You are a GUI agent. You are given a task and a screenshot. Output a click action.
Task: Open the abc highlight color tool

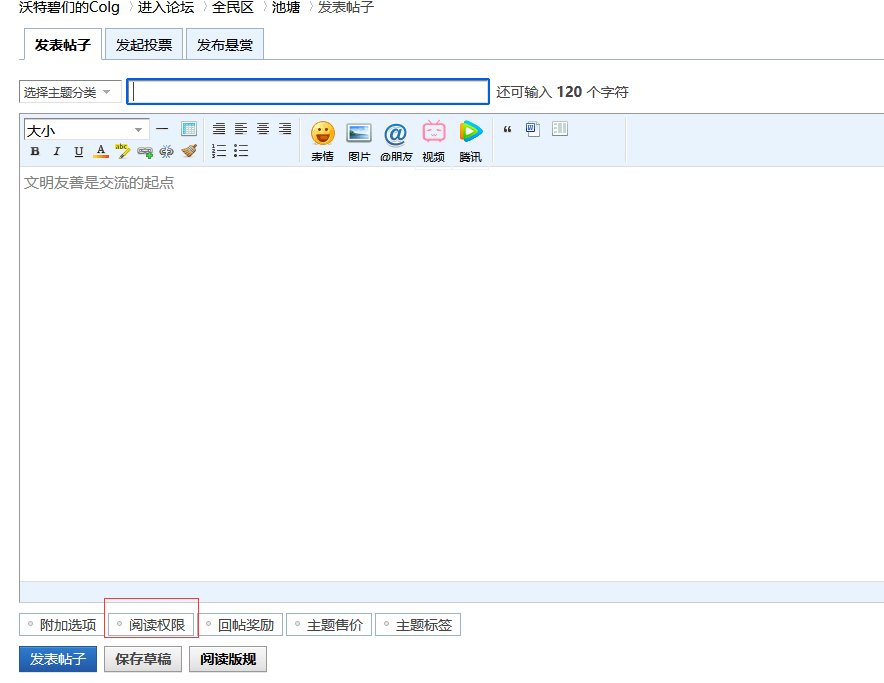point(122,151)
